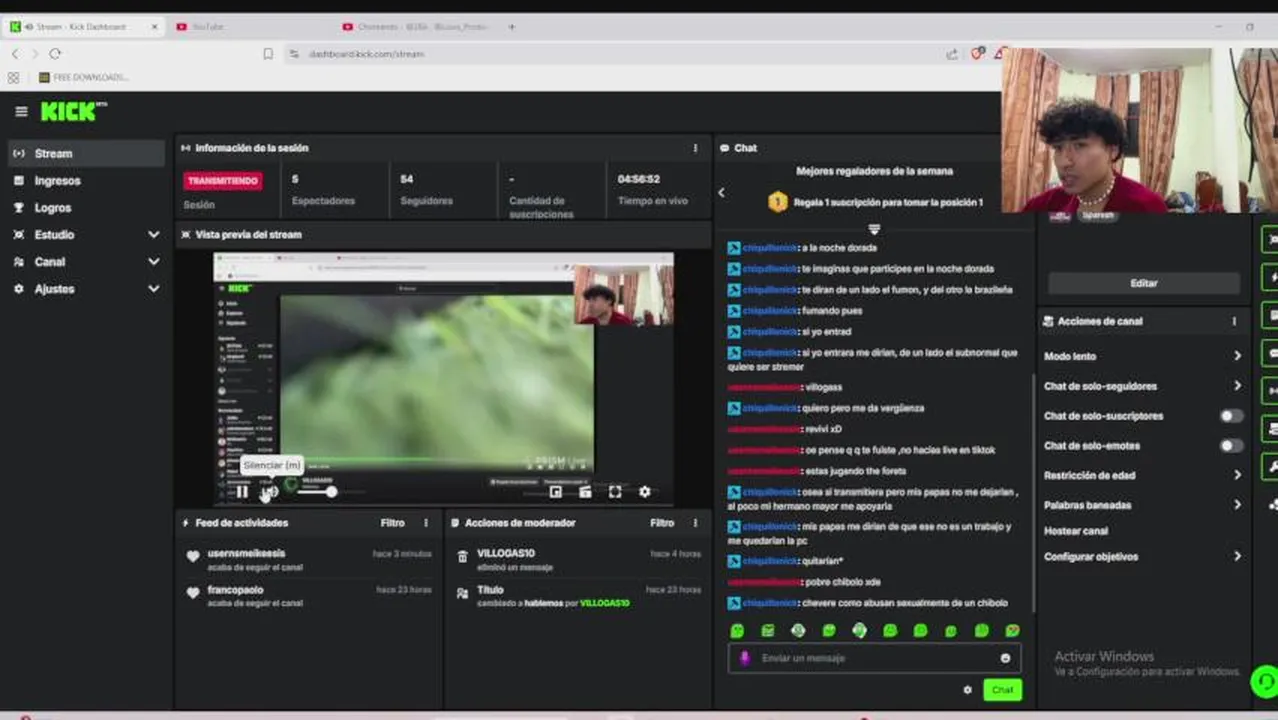Expand the Estudio sidebar section
This screenshot has height=720, width=1278.
86,235
